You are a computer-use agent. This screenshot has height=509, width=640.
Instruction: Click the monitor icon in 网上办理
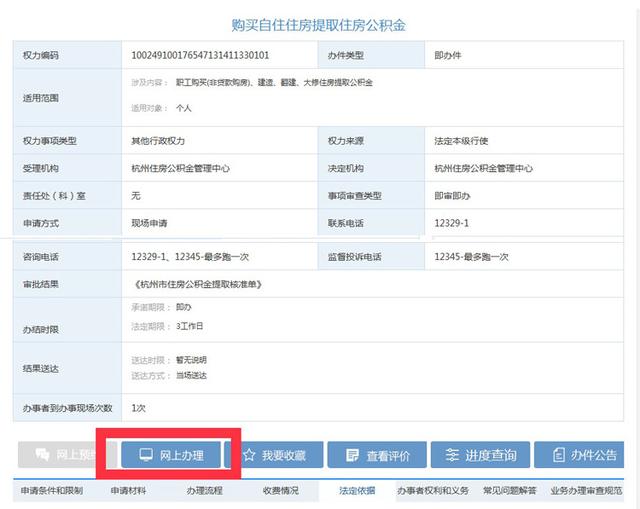point(146,454)
